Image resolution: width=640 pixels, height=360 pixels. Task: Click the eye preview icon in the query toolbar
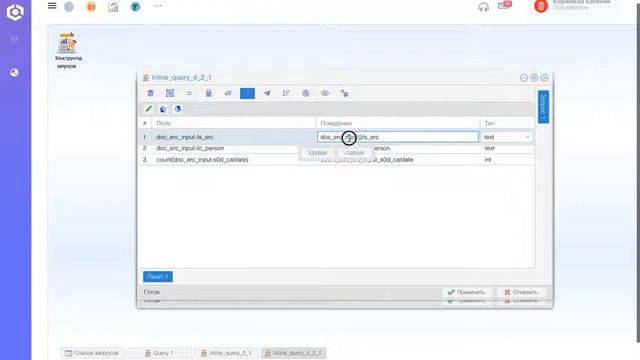click(325, 93)
